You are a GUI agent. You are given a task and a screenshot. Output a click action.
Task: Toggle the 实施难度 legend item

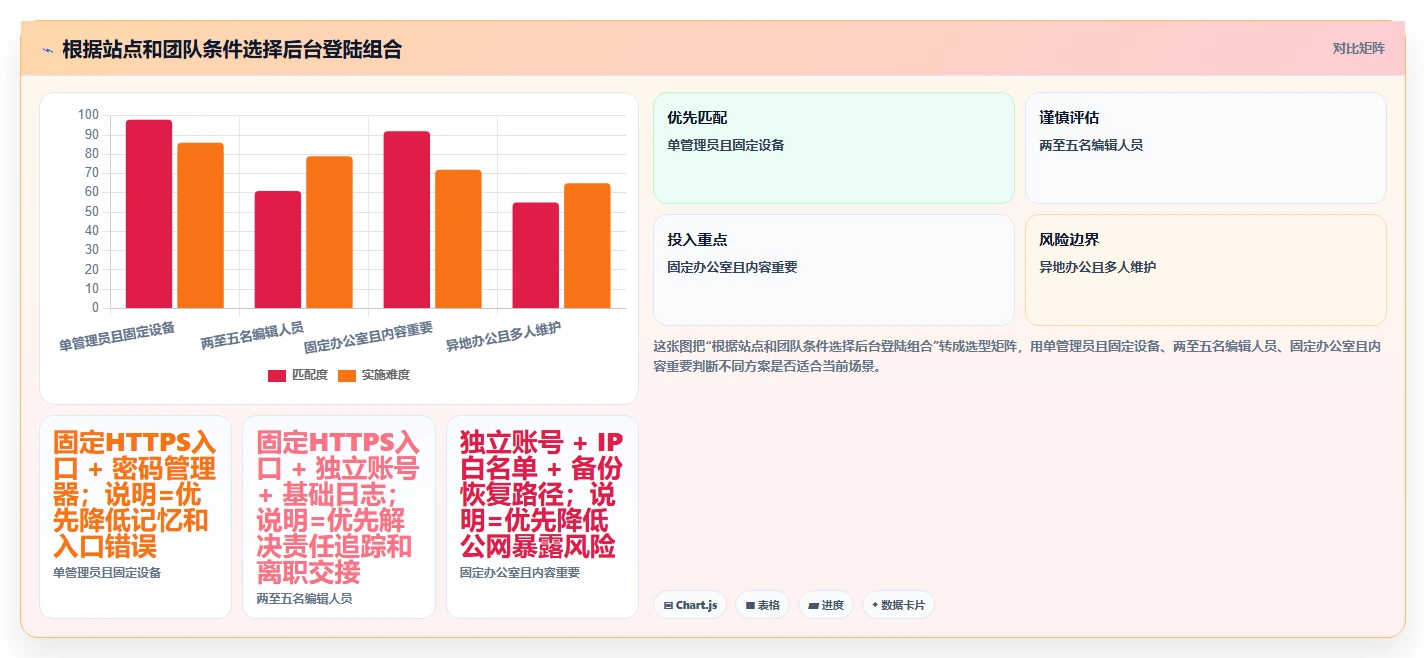pyautogui.click(x=373, y=375)
